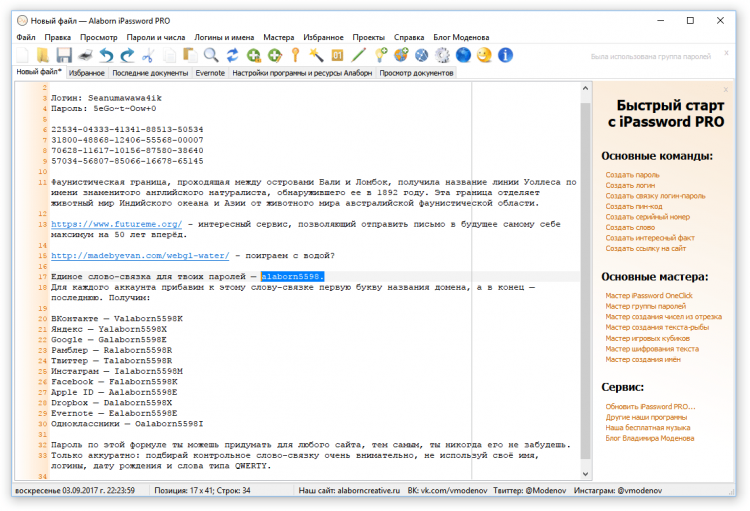
Task: Click the futureme.org link in the text
Action: (x=116, y=225)
